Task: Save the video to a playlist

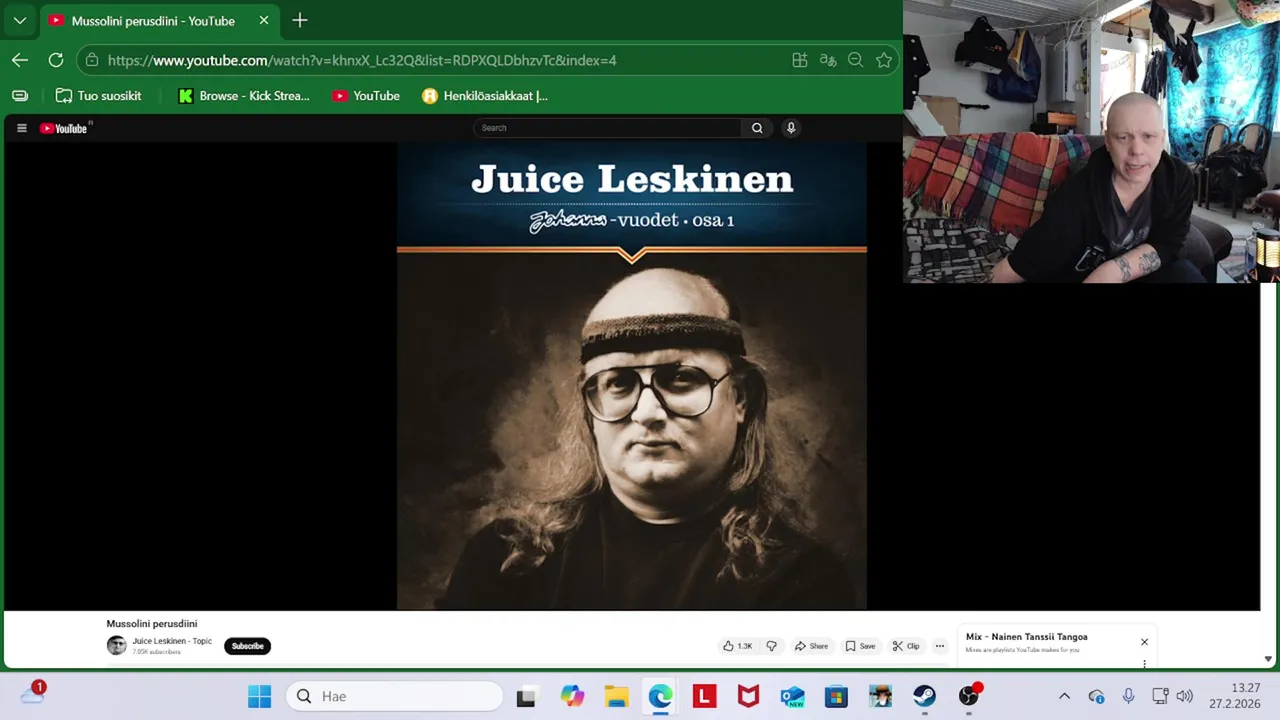Action: [861, 646]
